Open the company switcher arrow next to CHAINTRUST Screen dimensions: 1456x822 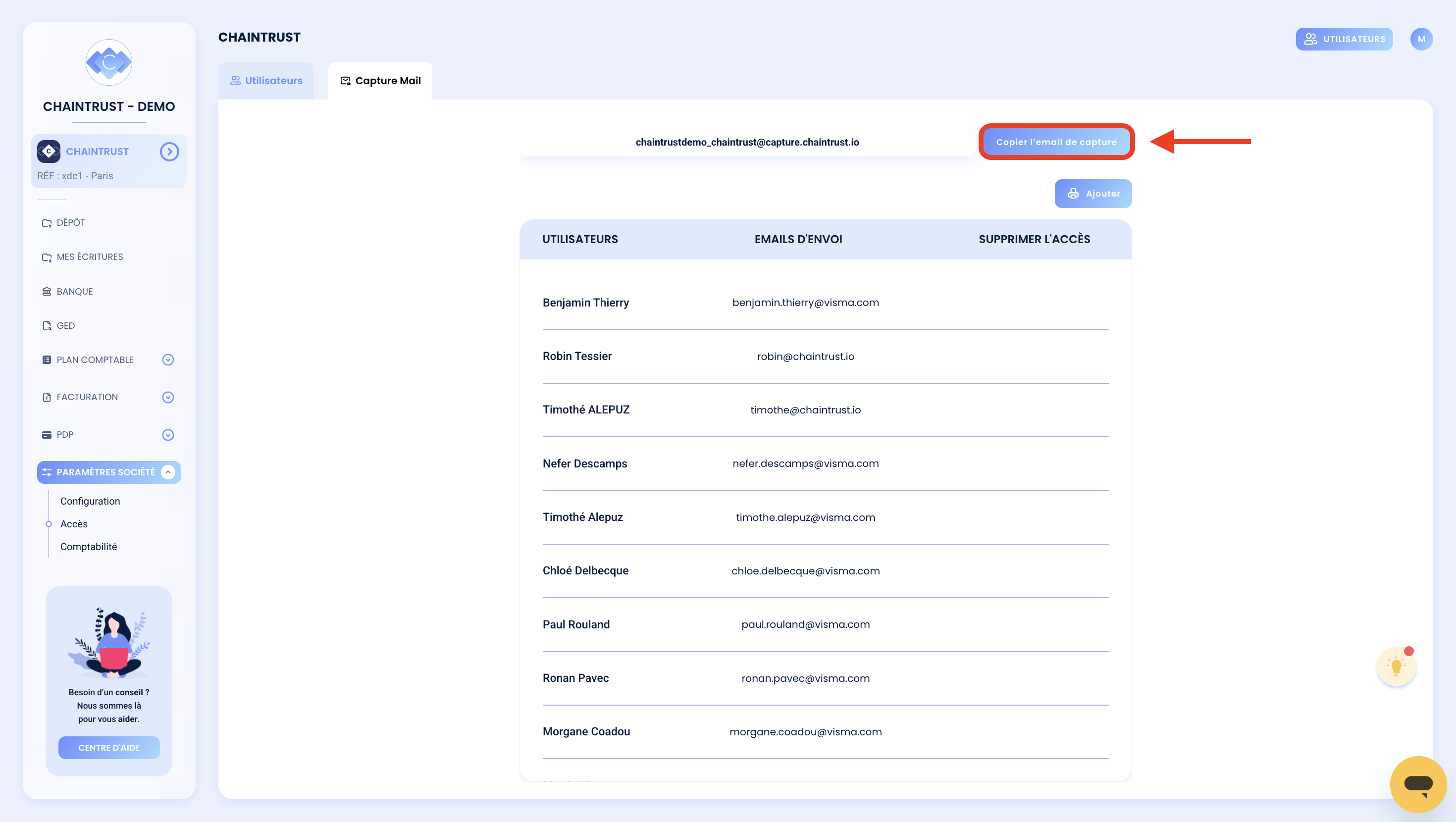169,152
